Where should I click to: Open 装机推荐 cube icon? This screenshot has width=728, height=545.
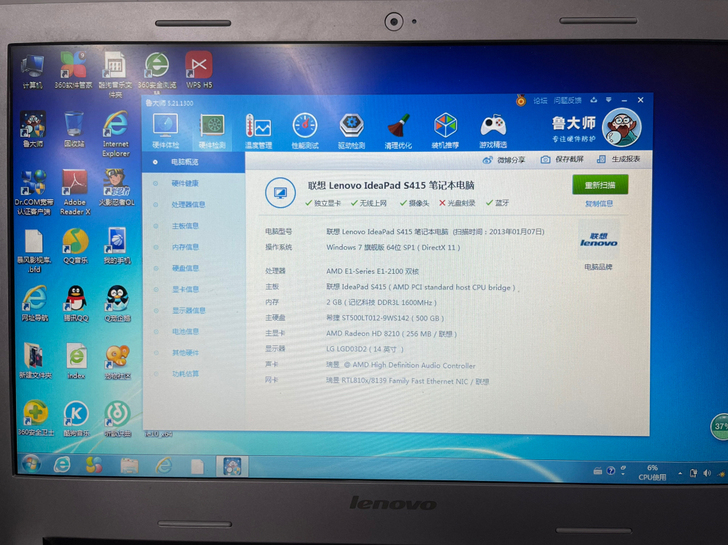pyautogui.click(x=445, y=131)
